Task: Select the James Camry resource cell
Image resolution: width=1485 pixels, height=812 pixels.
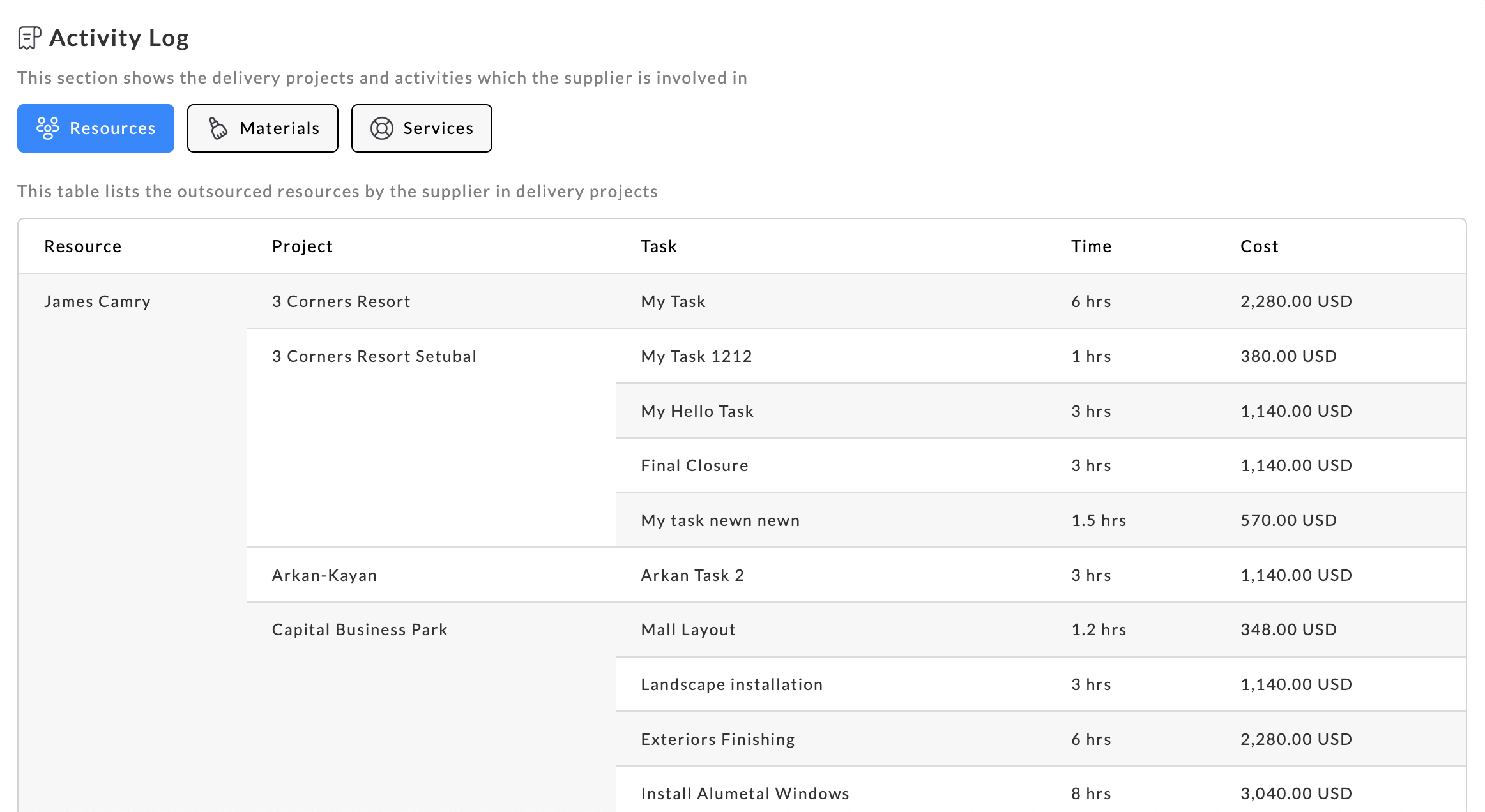Action: (x=97, y=301)
